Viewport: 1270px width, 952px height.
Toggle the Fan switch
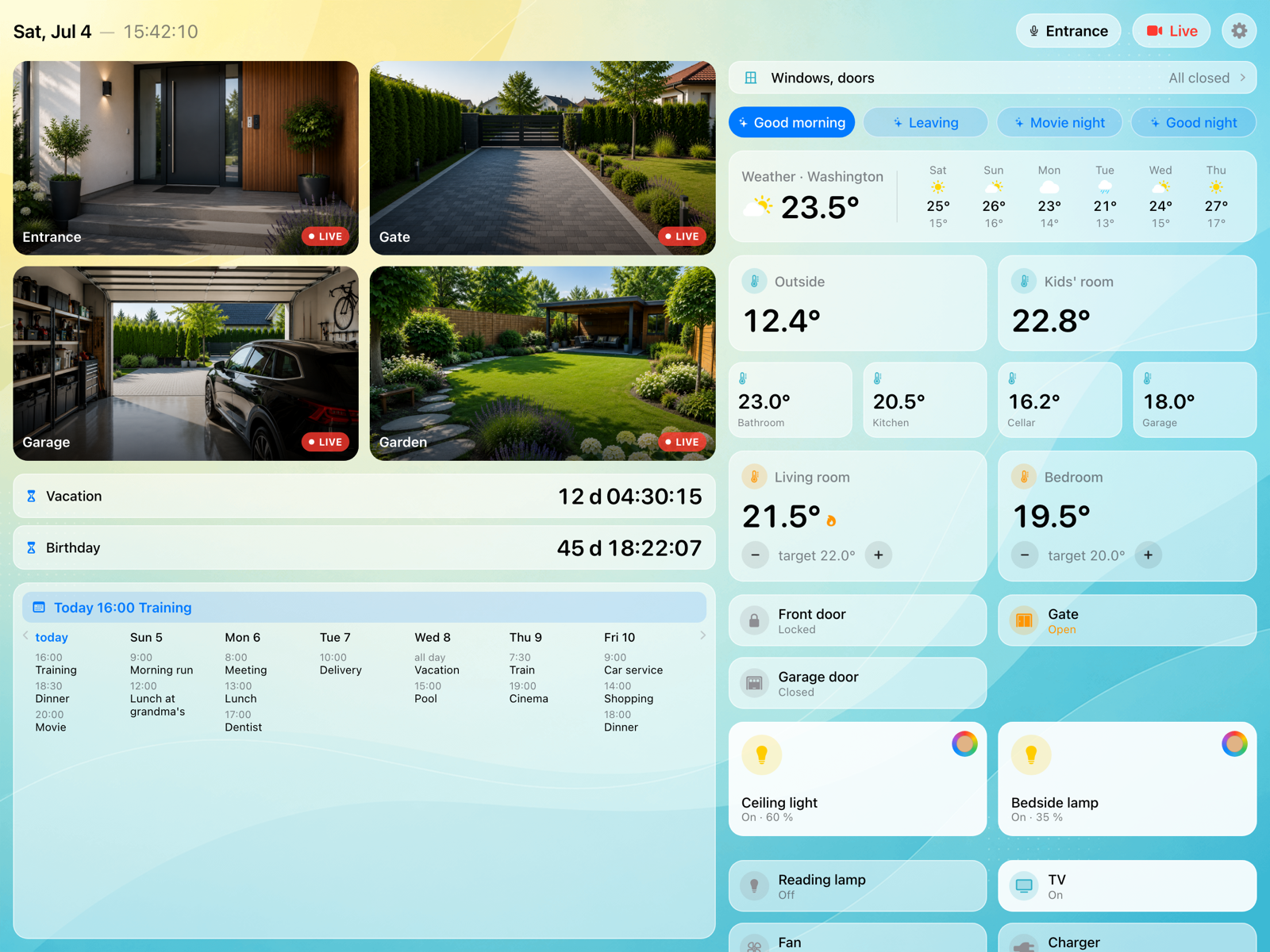point(857,938)
